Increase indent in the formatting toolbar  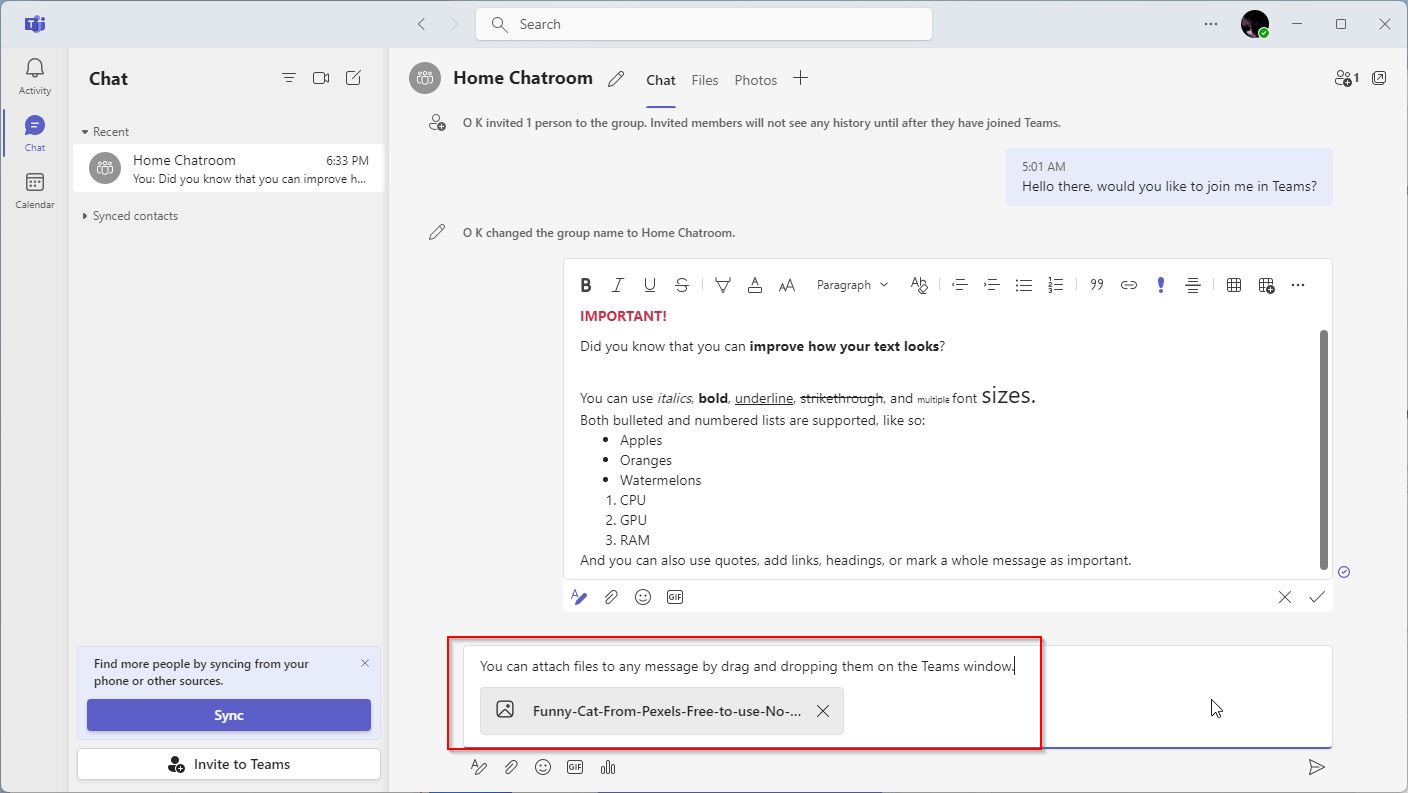[992, 285]
